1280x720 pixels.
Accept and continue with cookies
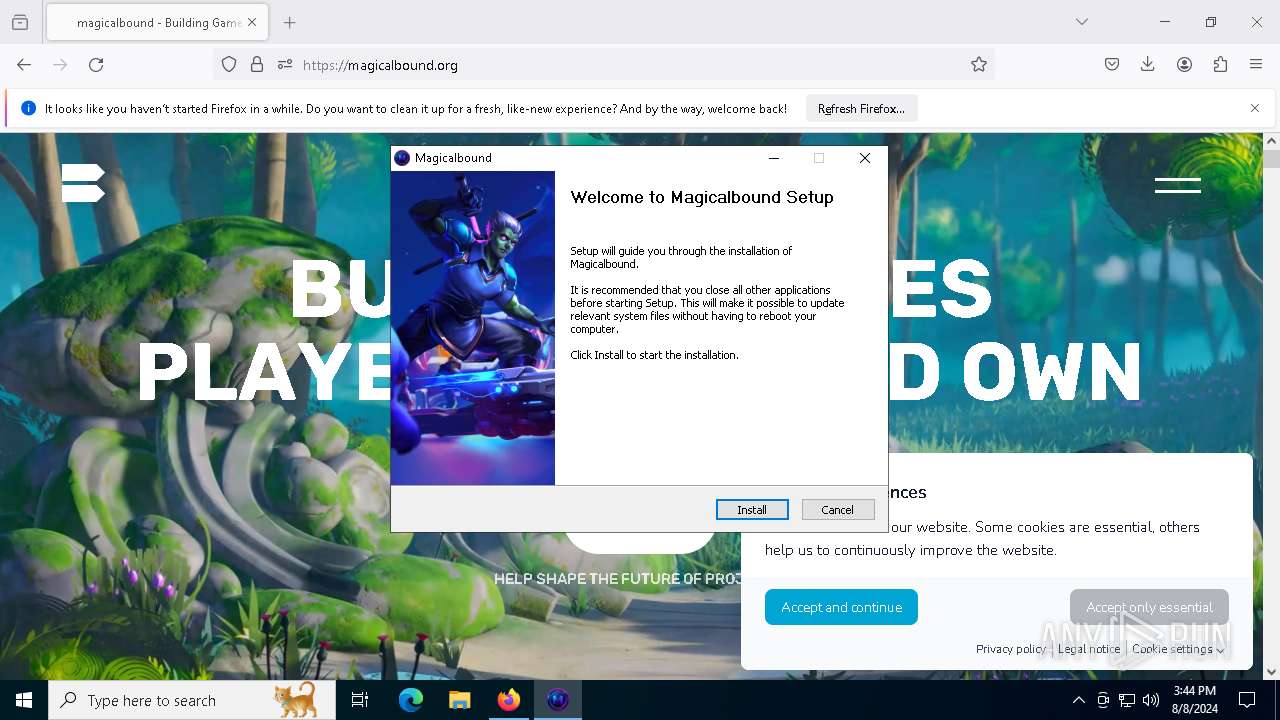point(841,607)
